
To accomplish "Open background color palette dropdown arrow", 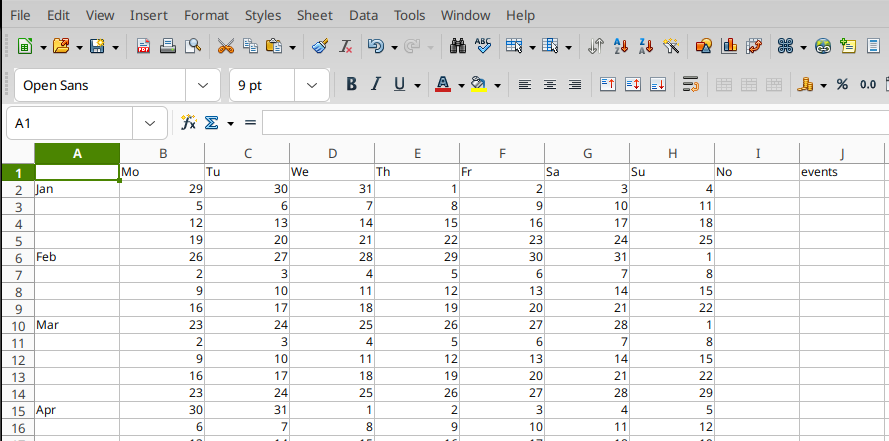I will 497,86.
